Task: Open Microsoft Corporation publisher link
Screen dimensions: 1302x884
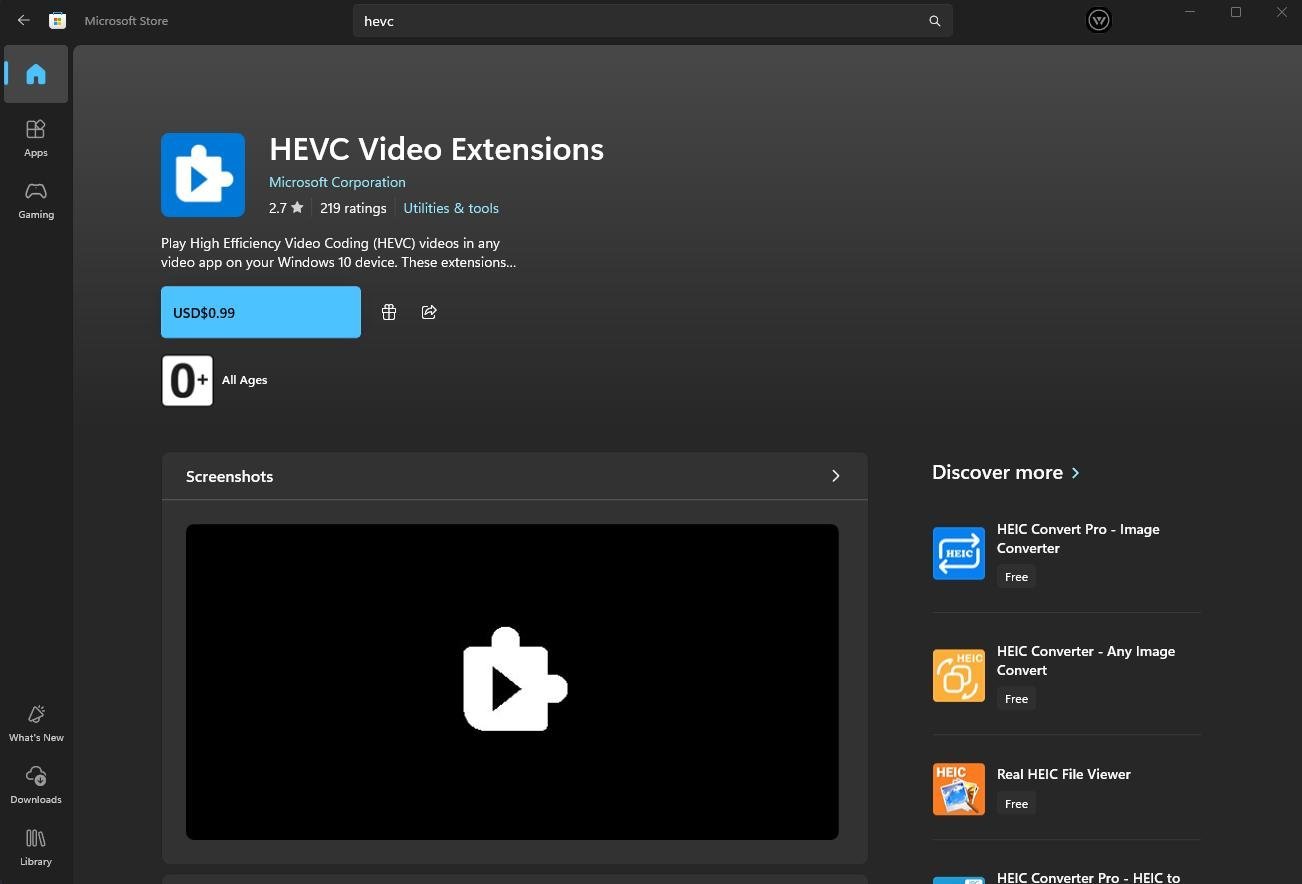Action: pyautogui.click(x=337, y=182)
